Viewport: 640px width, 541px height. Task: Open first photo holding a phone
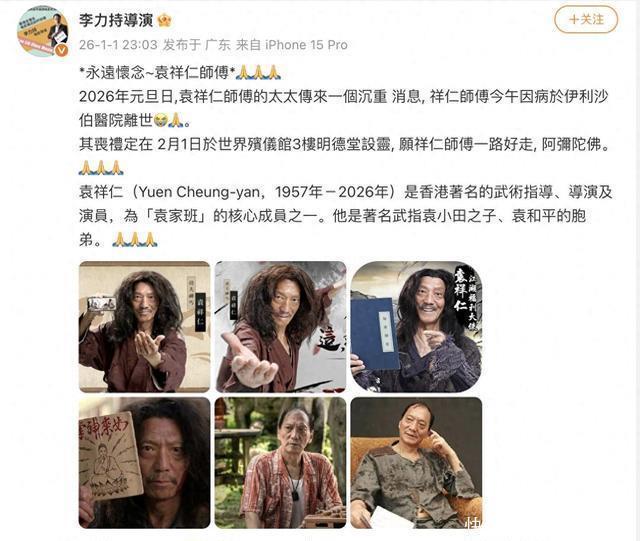pos(144,327)
